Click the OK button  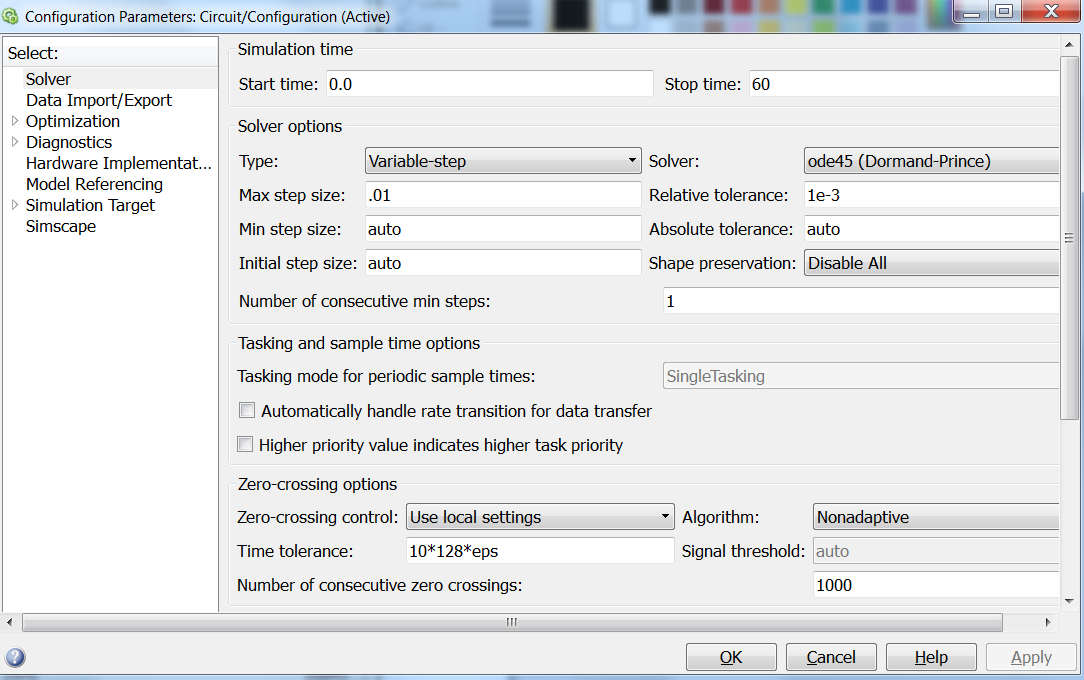click(731, 657)
